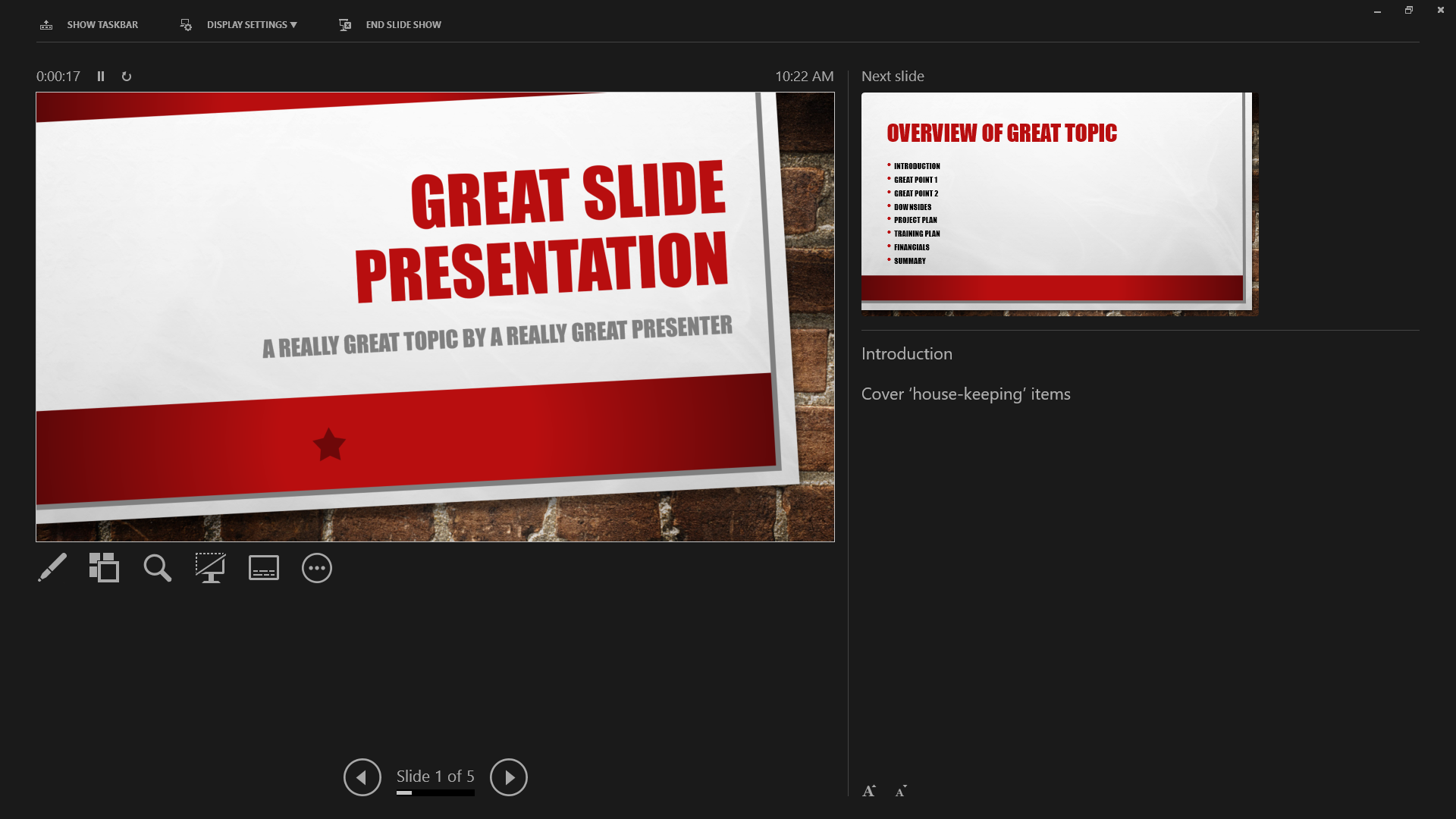The image size is (1456, 819).
Task: Pause the presentation timer
Action: (x=101, y=77)
